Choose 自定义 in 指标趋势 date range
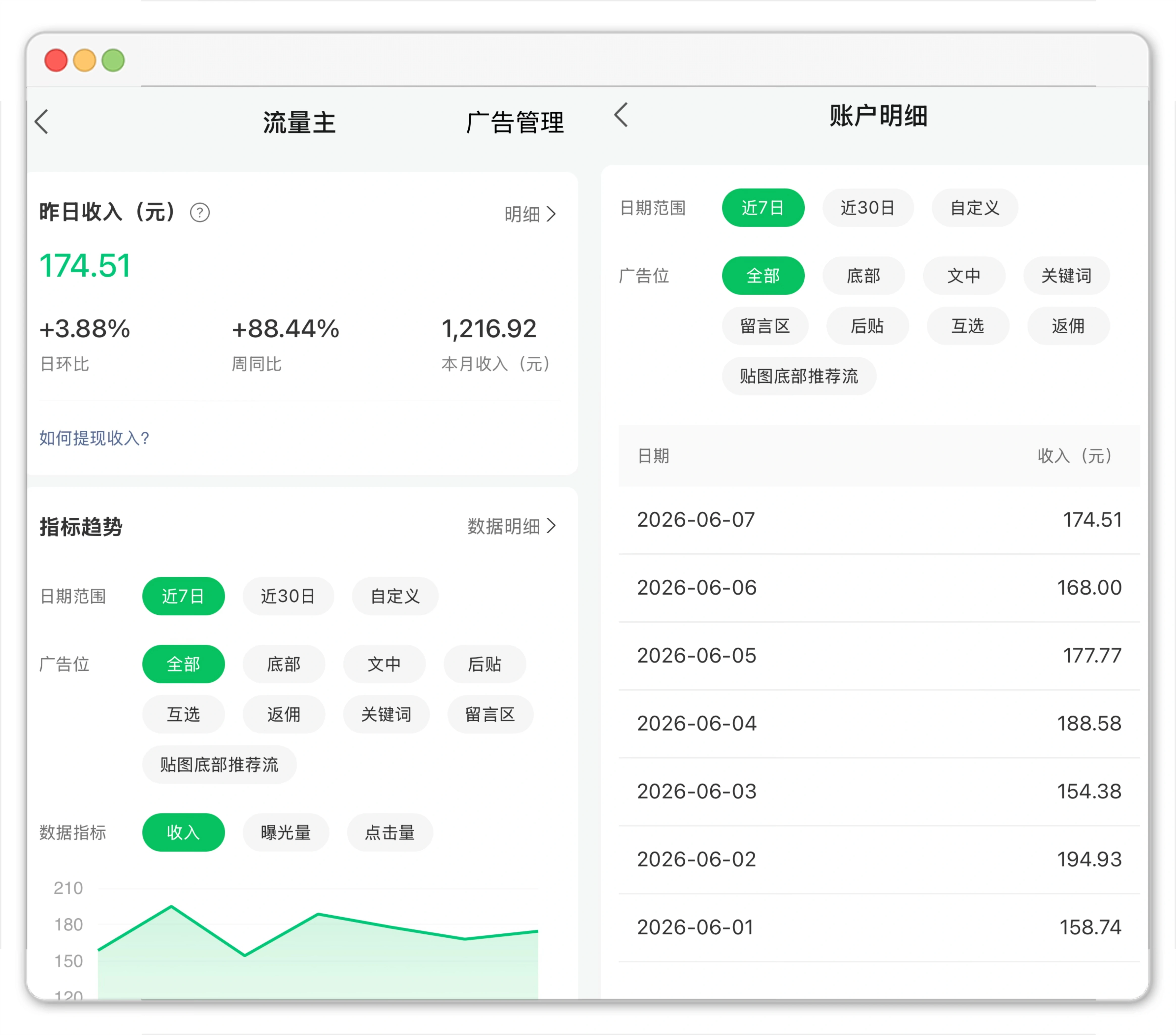The image size is (1176, 1035). (395, 596)
